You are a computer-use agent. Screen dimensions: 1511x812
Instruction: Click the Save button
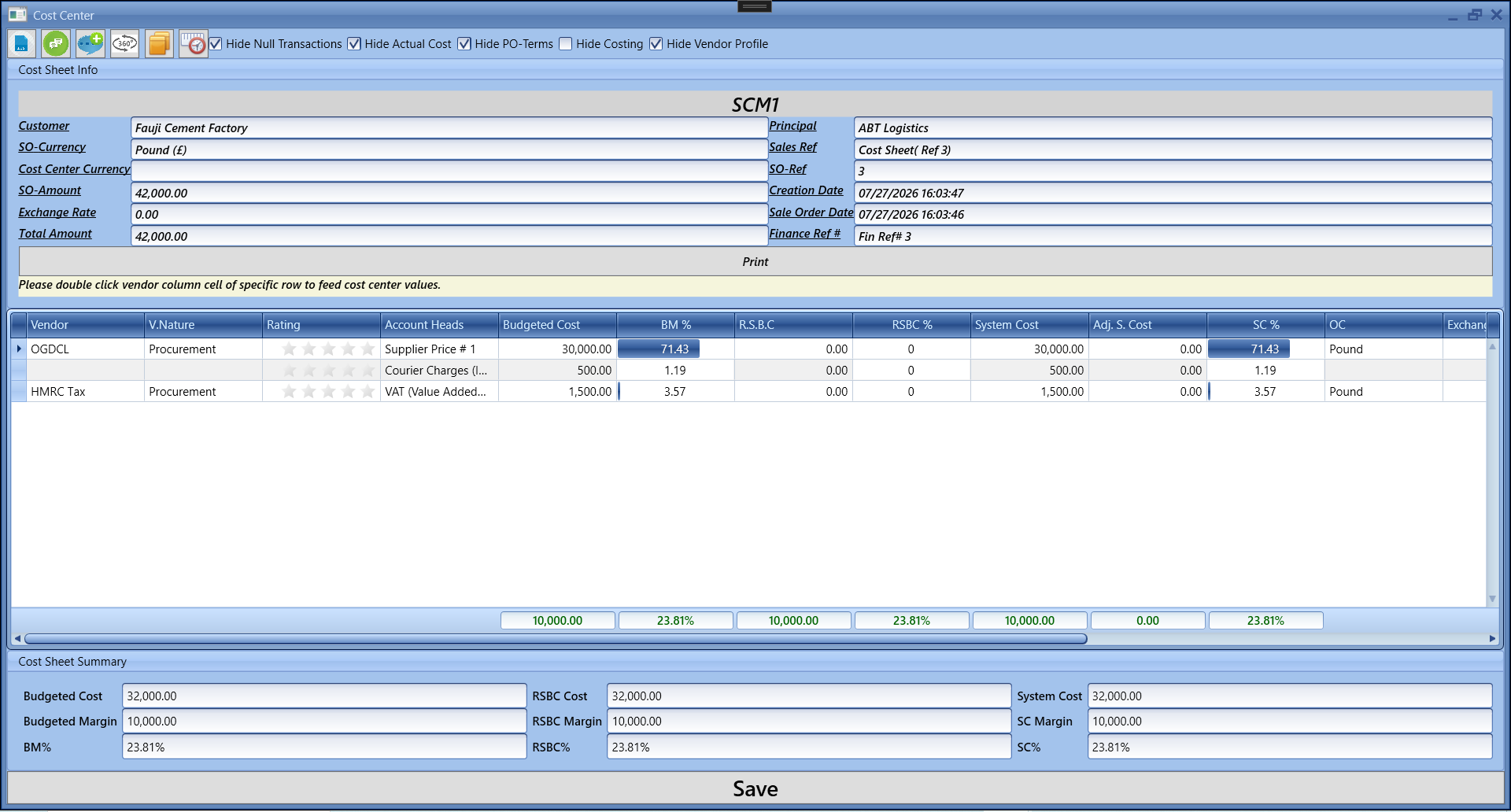755,788
